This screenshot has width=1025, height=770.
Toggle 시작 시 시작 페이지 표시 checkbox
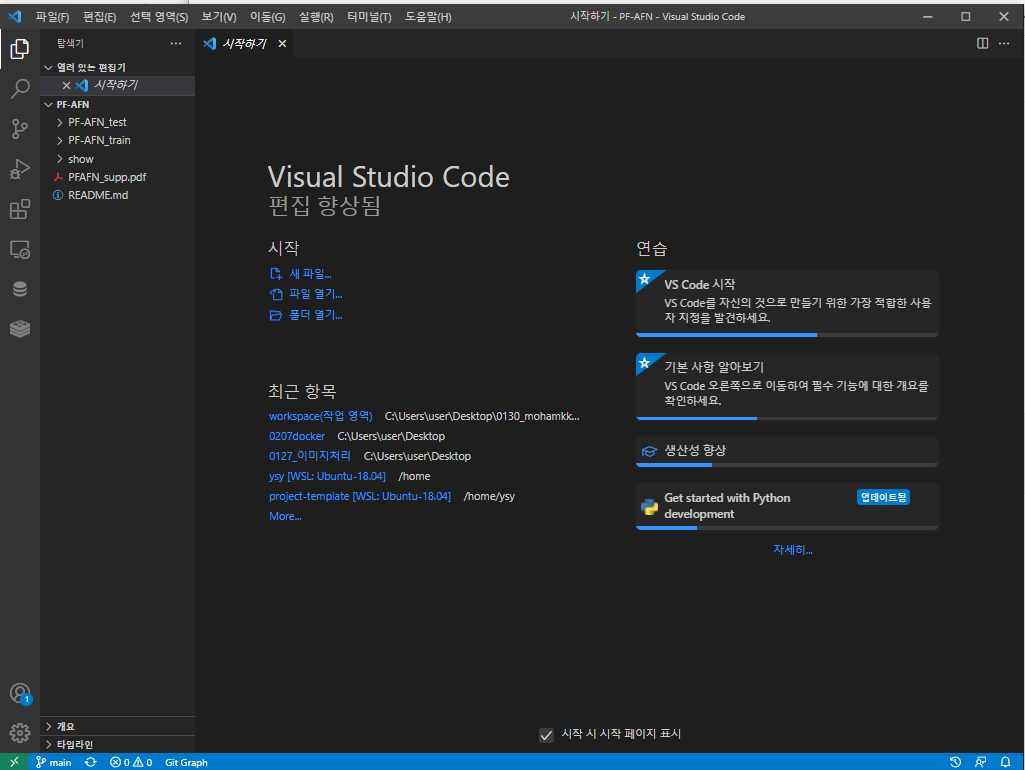(546, 735)
